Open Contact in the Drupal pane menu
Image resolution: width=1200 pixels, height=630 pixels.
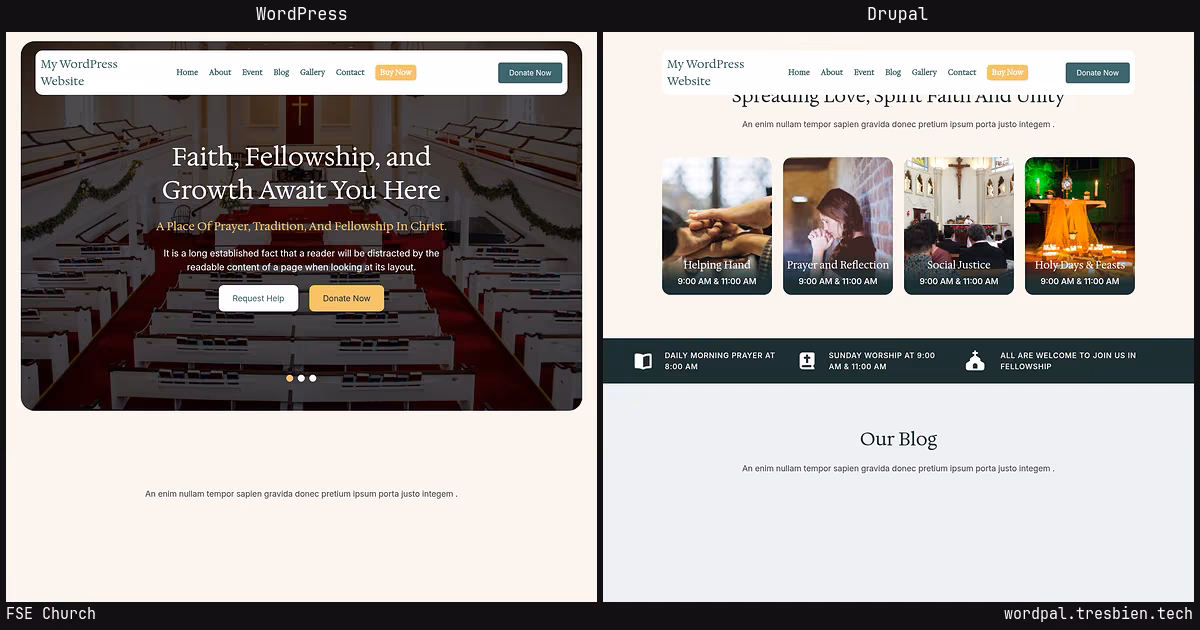coord(962,72)
